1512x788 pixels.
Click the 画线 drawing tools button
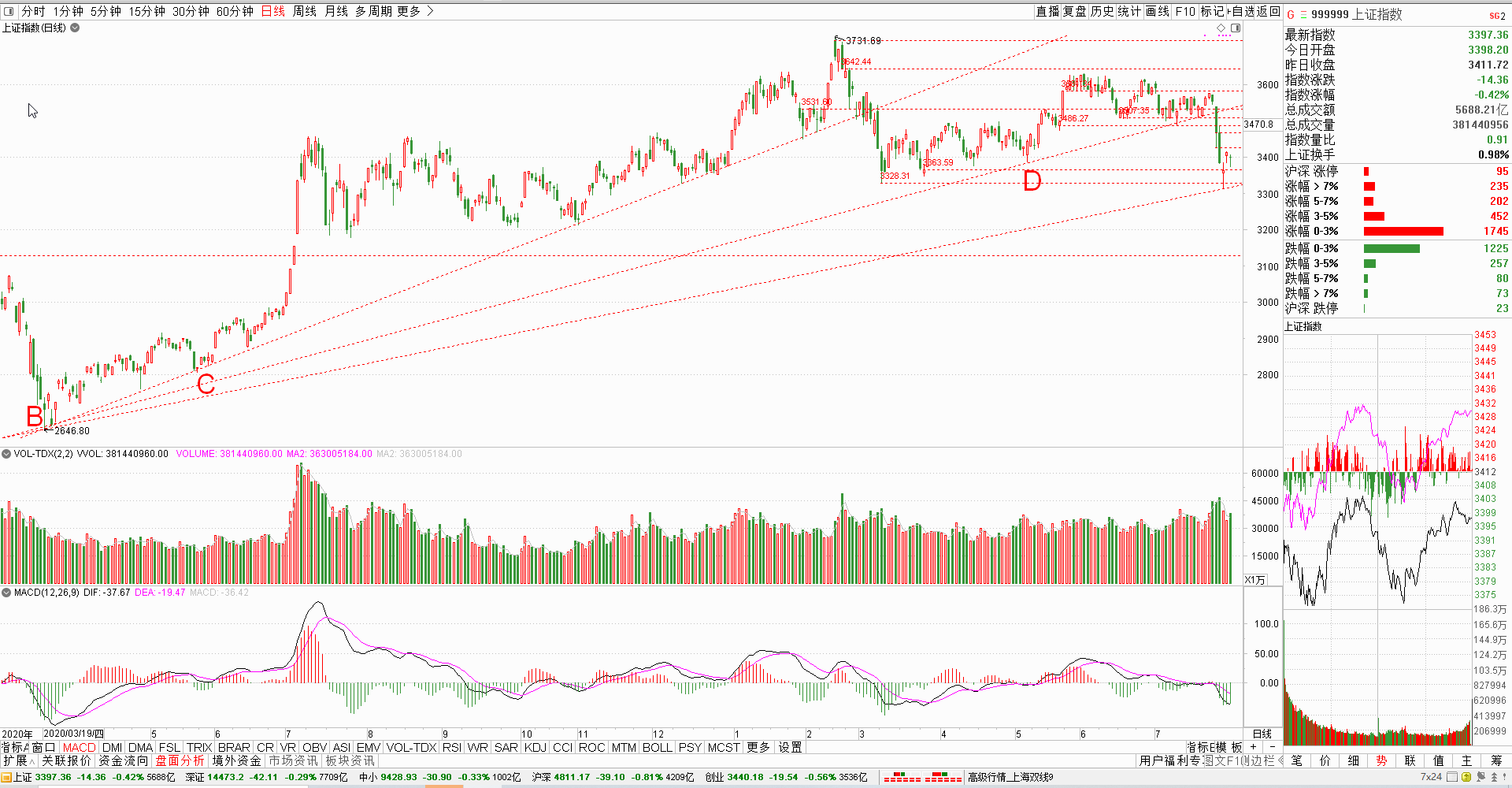[1157, 11]
